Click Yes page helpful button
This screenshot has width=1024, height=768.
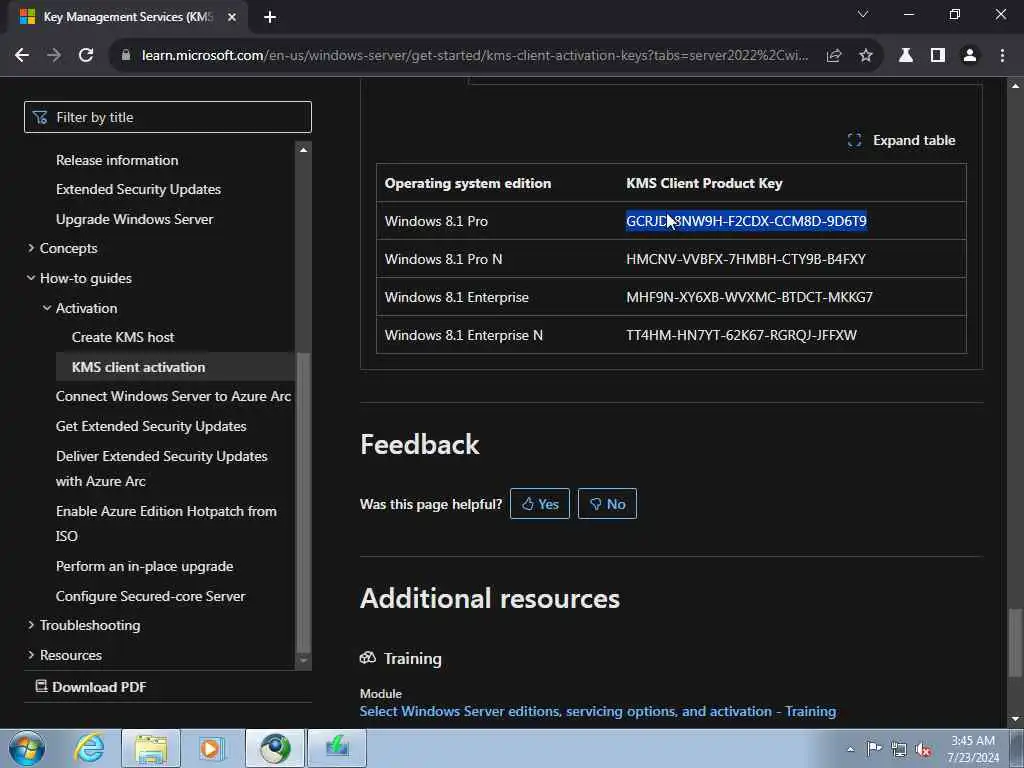point(539,504)
